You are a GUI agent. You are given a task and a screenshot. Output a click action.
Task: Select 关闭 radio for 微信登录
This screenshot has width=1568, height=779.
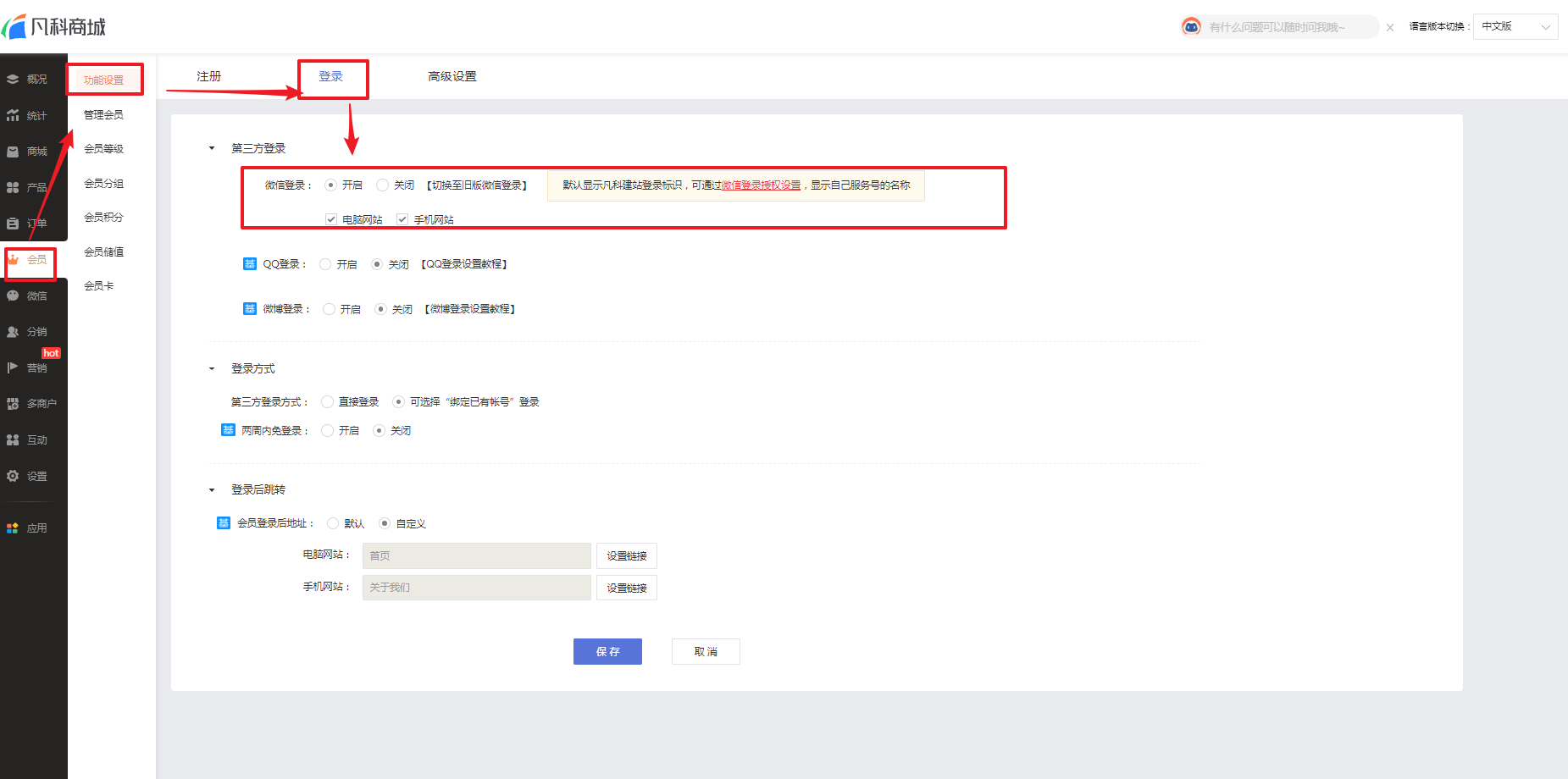382,185
